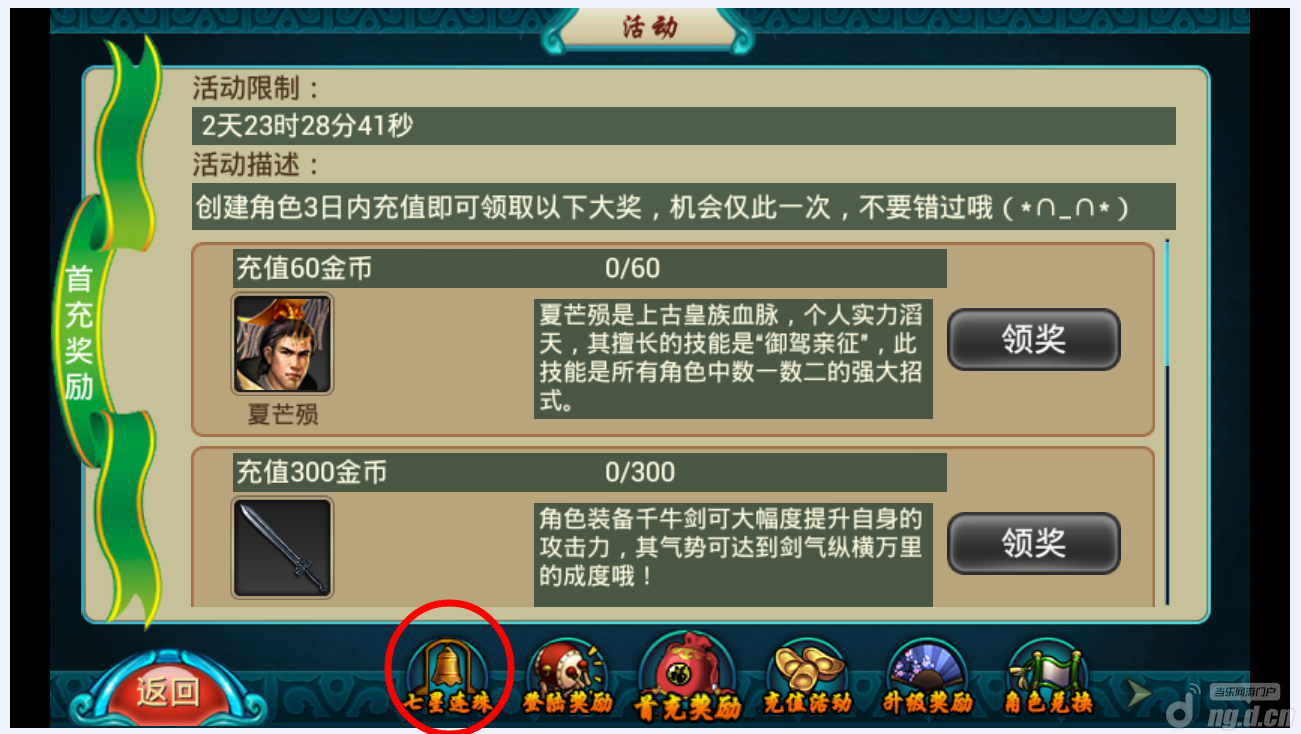Click the 充值60金币 progress bar

pyautogui.click(x=590, y=268)
